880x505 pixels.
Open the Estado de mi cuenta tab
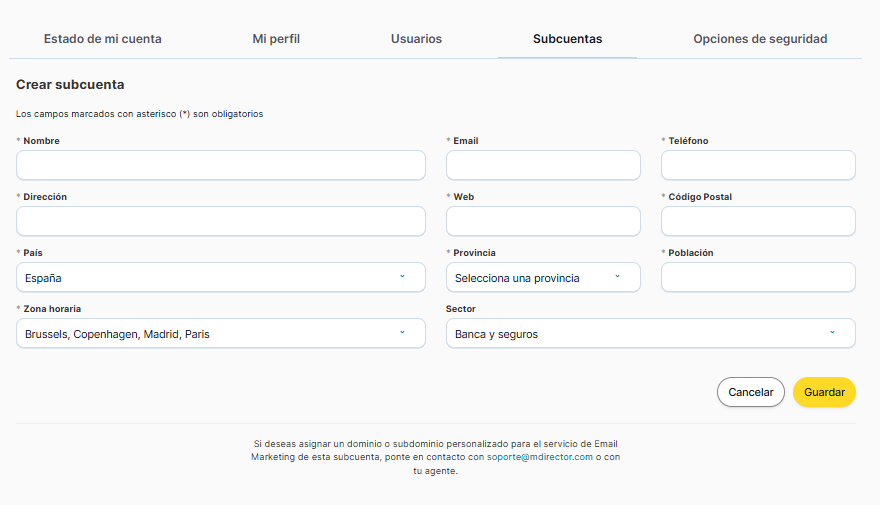coord(102,39)
